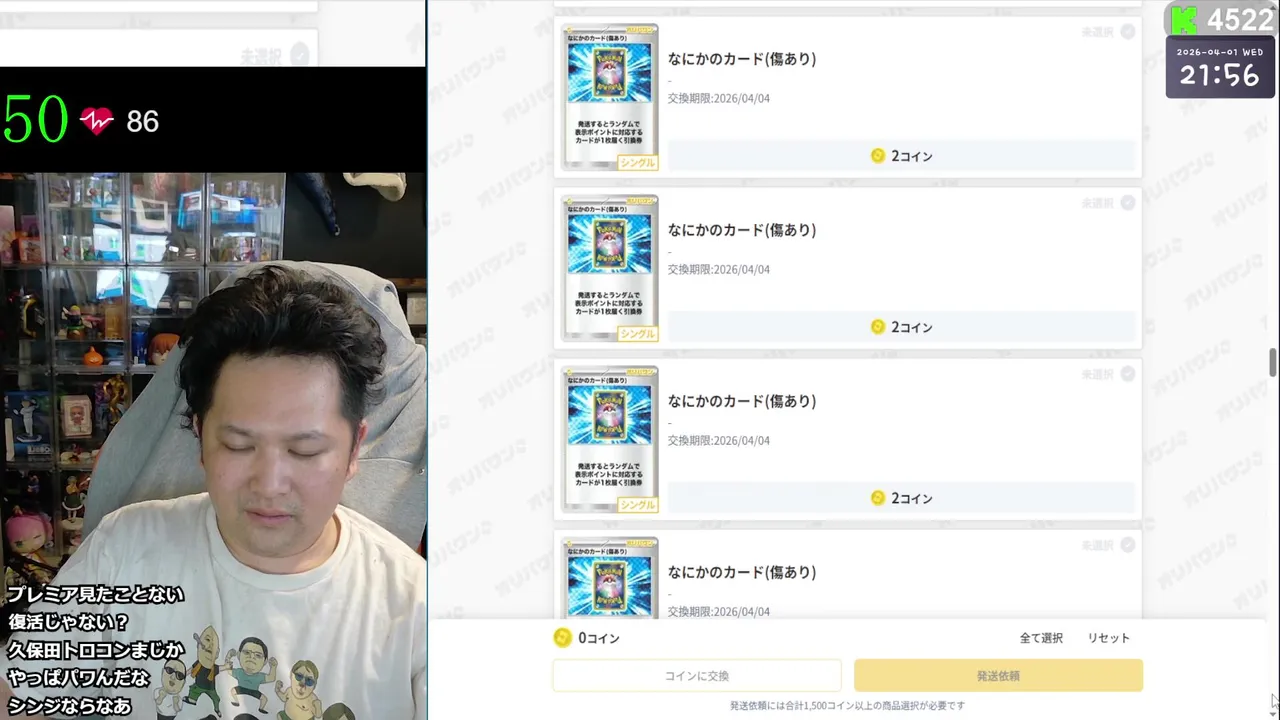Click the green K logo beside 4522
This screenshot has width=1280, height=720.
coord(1184,19)
